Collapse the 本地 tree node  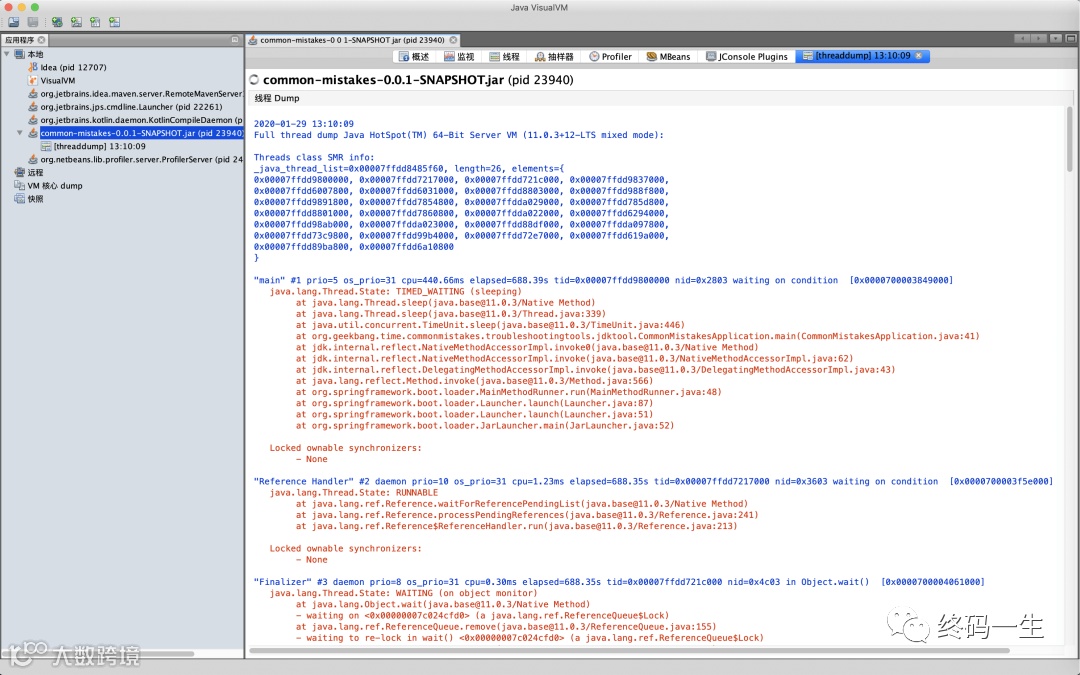(x=7, y=54)
